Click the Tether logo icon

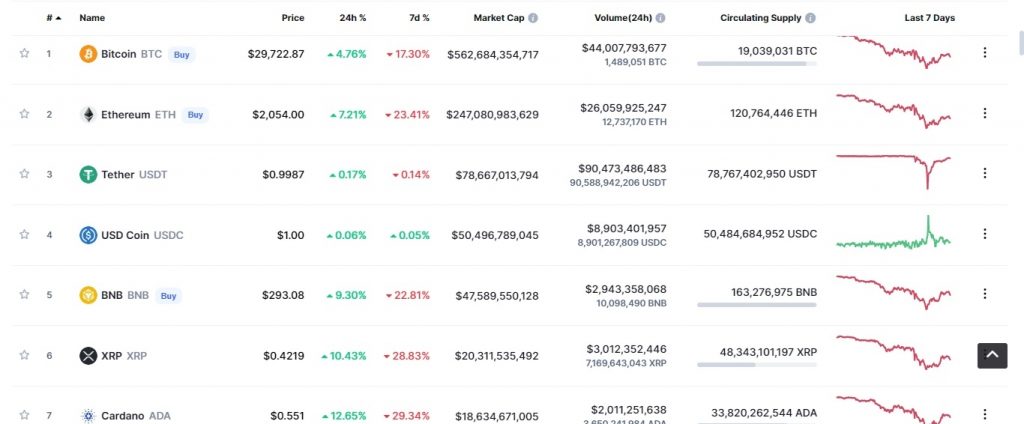tap(88, 174)
